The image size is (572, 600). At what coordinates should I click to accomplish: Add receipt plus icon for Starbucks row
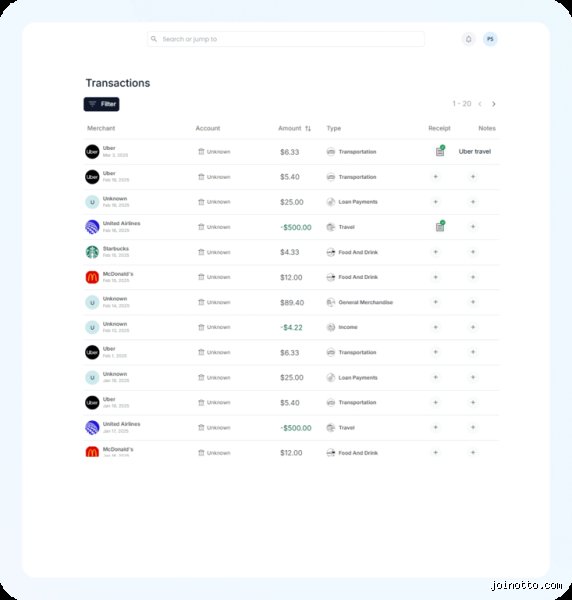tap(435, 252)
